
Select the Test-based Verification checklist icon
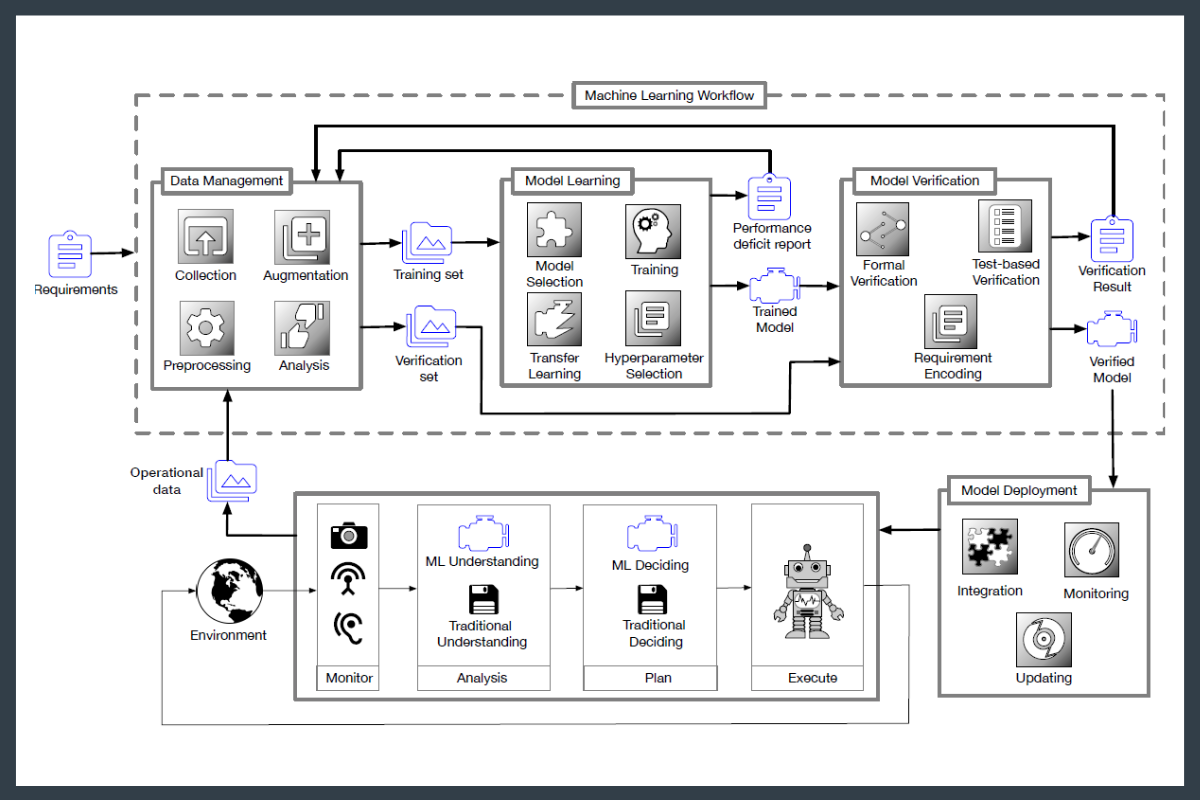(x=1005, y=226)
